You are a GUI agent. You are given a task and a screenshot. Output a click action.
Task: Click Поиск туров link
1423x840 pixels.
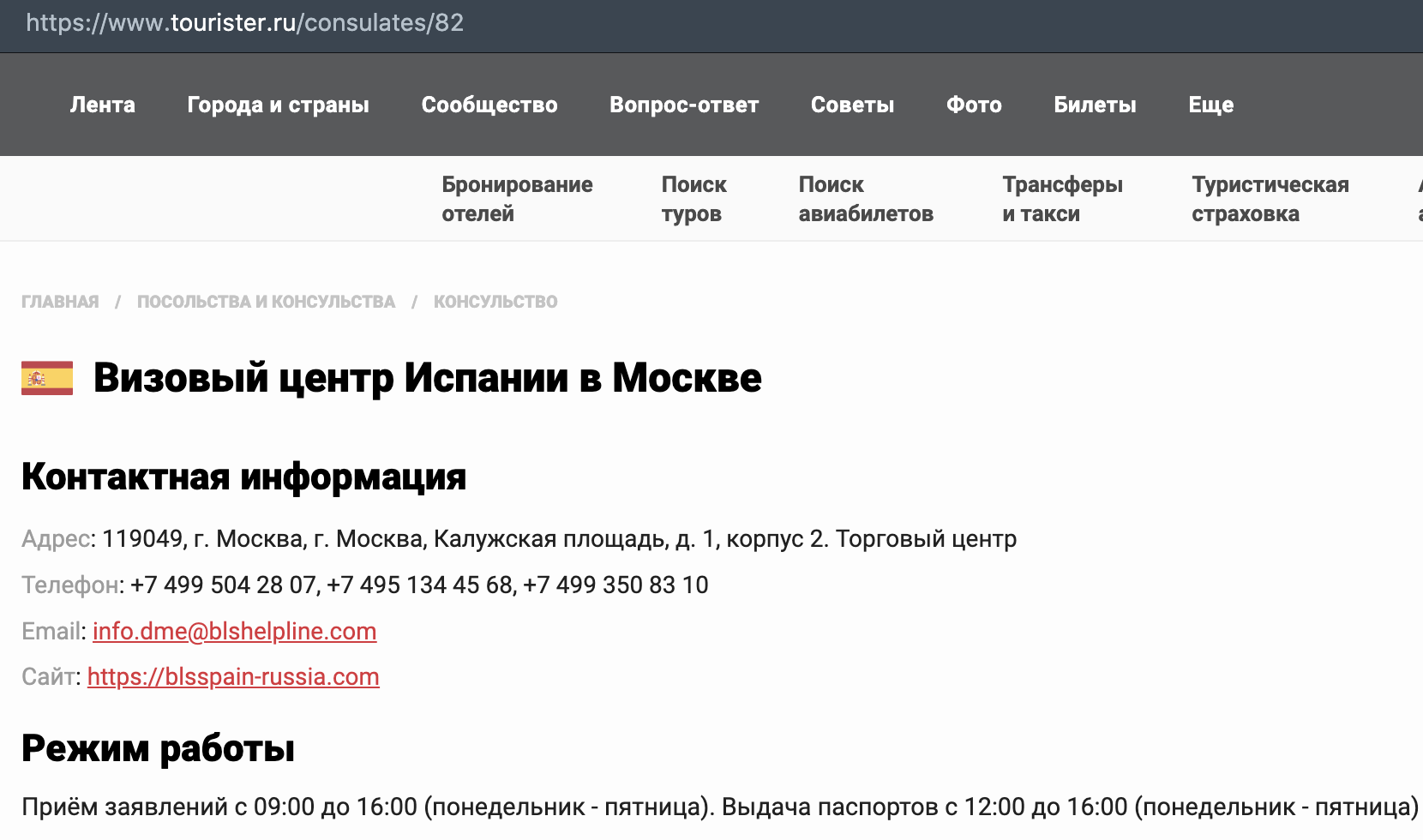(693, 199)
